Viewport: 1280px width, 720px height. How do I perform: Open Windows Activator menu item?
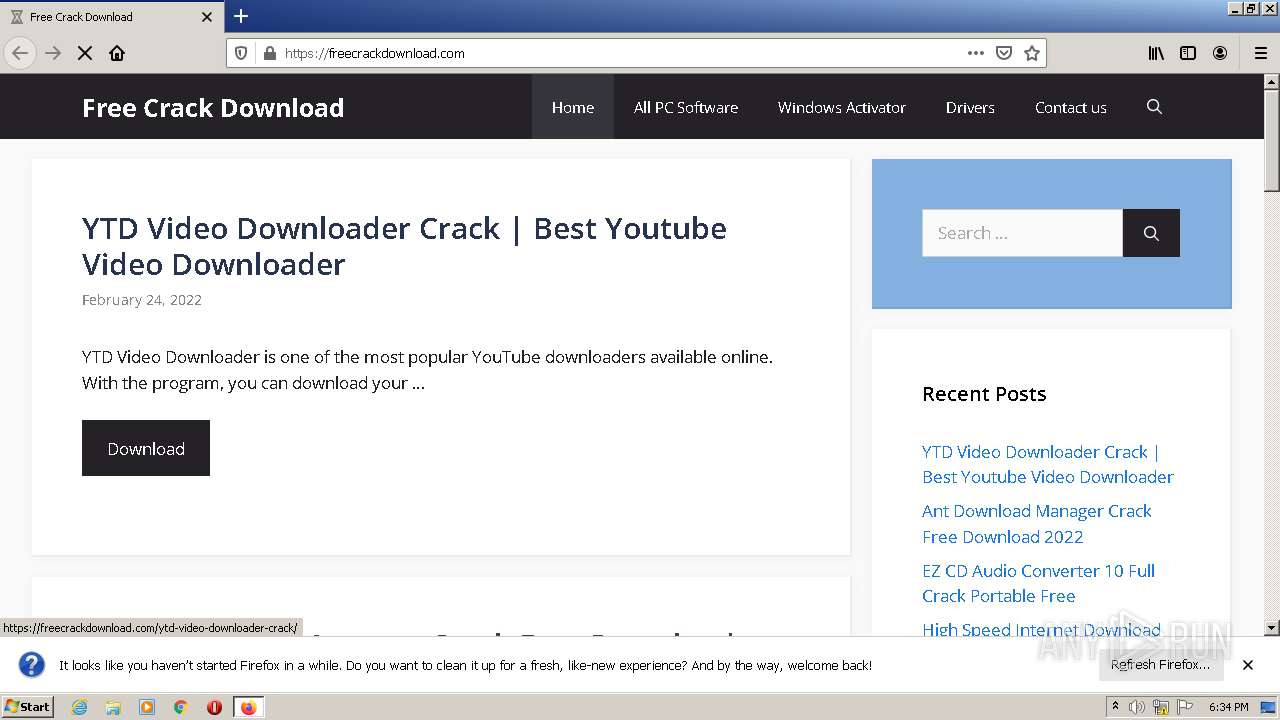tap(842, 107)
